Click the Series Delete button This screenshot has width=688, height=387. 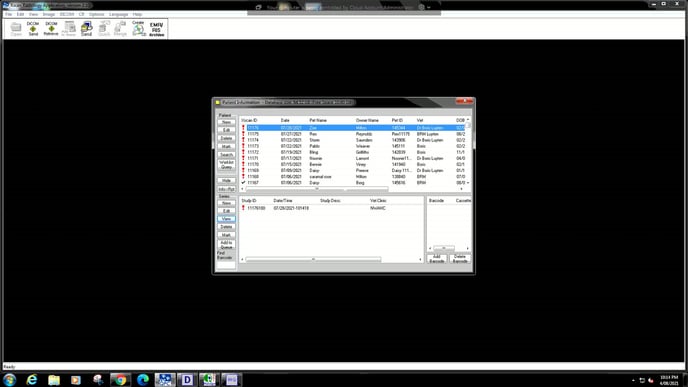point(226,227)
